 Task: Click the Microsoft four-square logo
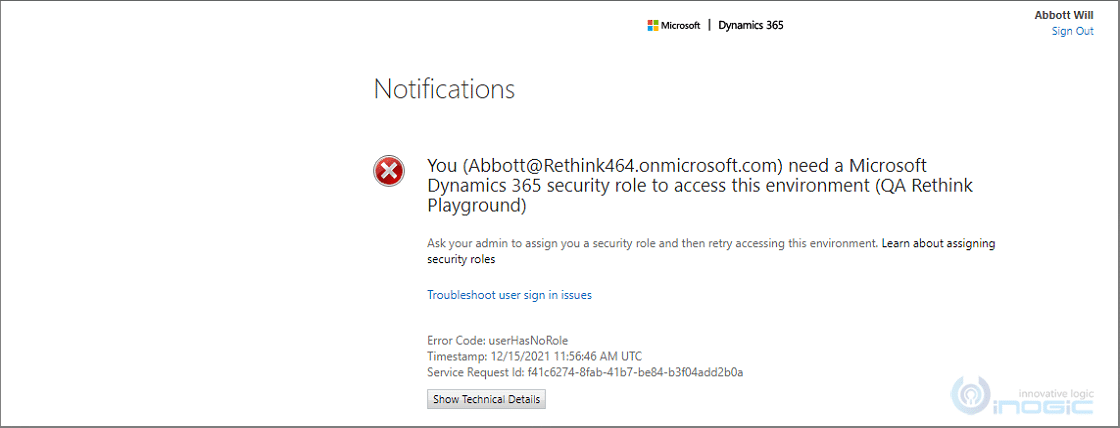(x=653, y=26)
